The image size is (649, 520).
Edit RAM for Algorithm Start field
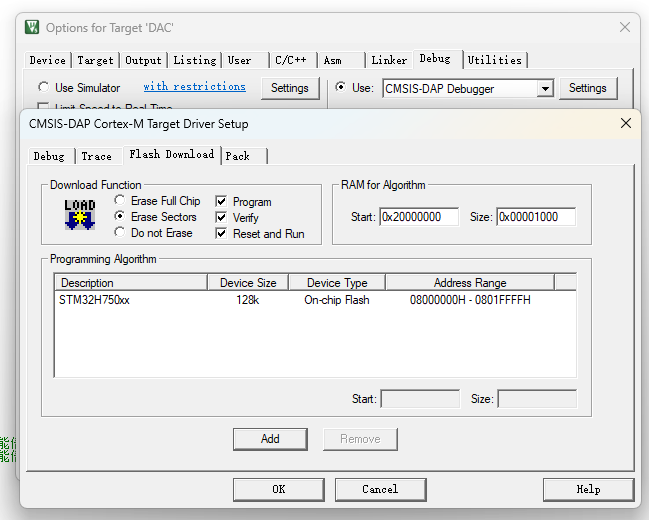(419, 217)
